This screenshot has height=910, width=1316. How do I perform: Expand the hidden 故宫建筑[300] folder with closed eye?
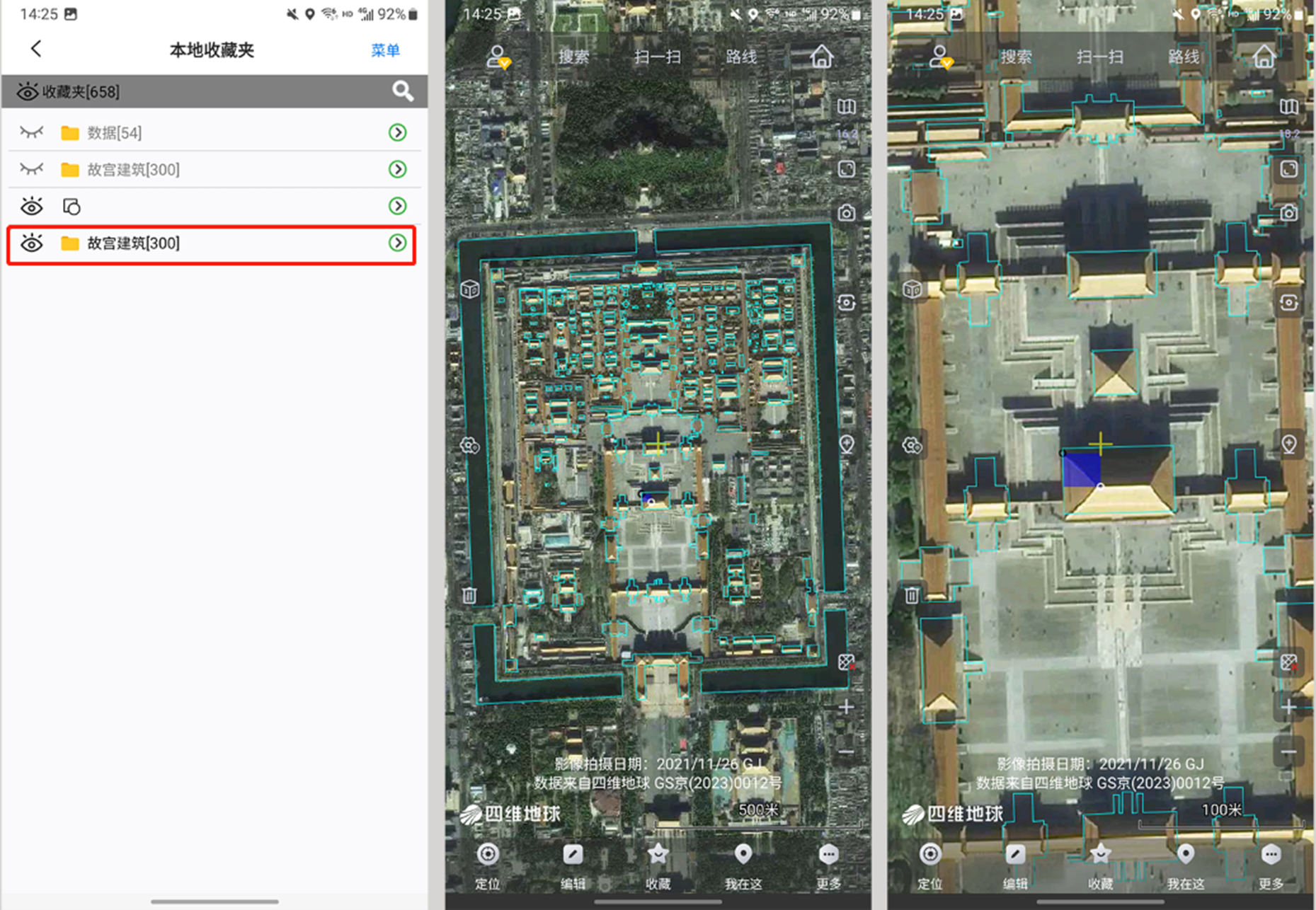[x=397, y=169]
